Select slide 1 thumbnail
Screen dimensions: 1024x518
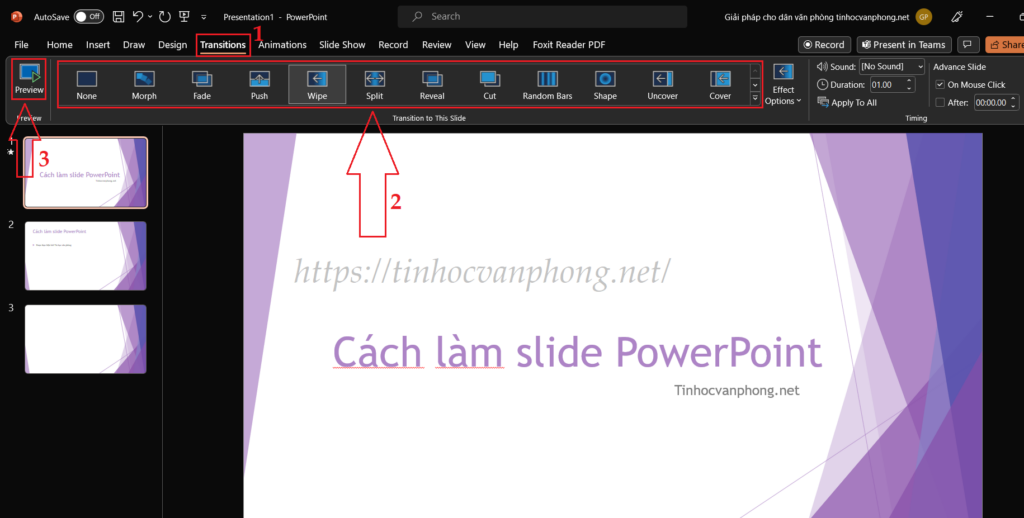pos(86,172)
